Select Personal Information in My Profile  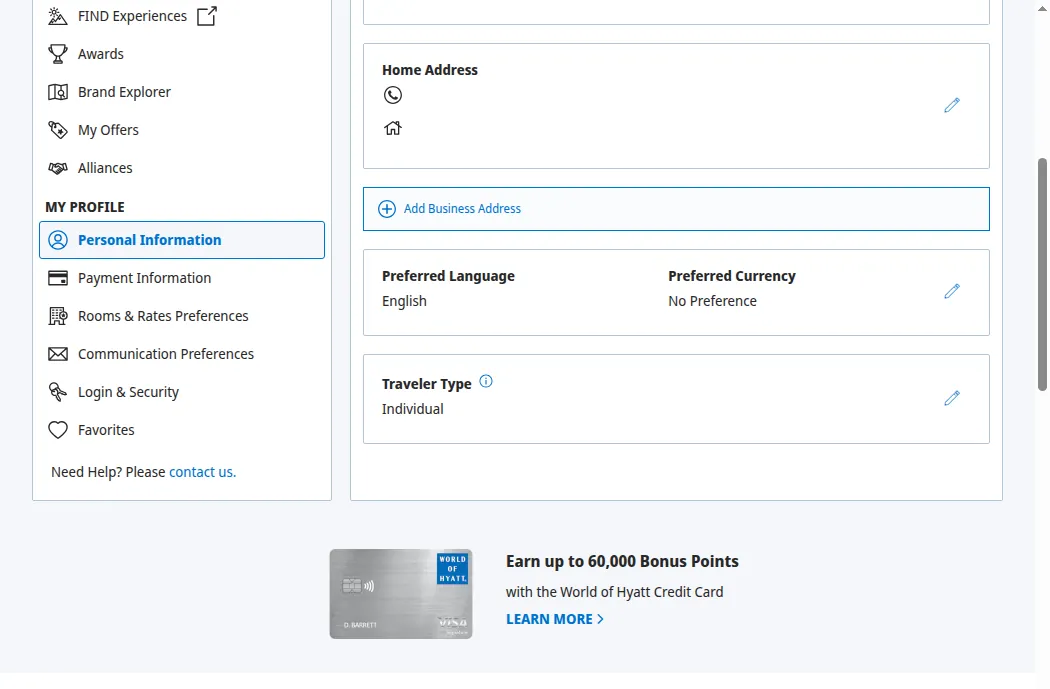tap(181, 240)
